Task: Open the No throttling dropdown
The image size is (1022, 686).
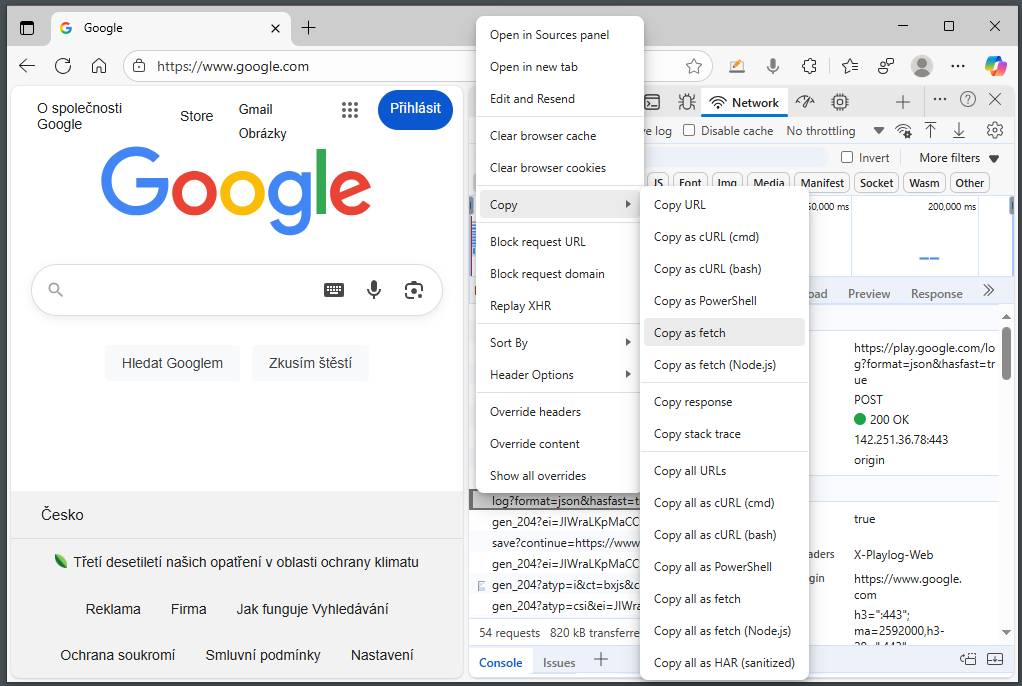Action: tap(835, 130)
